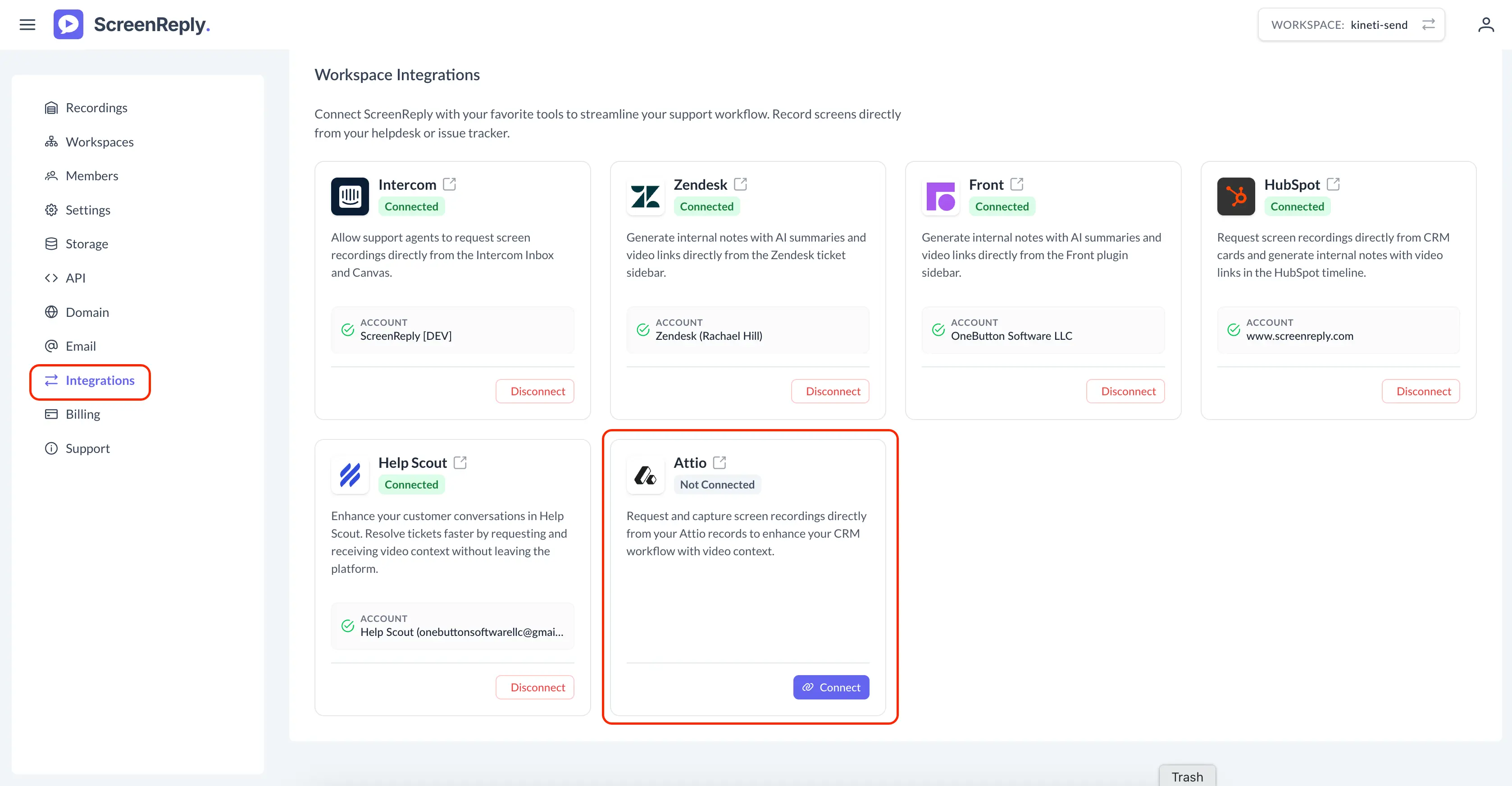Connect the Attio integration
This screenshot has width=1512, height=786.
[x=831, y=687]
